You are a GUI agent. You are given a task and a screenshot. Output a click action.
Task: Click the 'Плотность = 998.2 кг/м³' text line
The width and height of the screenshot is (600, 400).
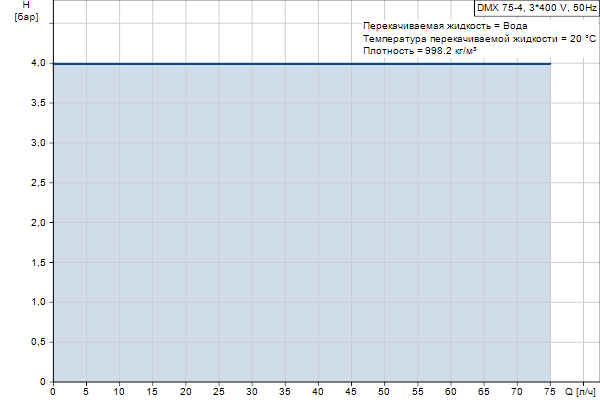coord(419,49)
